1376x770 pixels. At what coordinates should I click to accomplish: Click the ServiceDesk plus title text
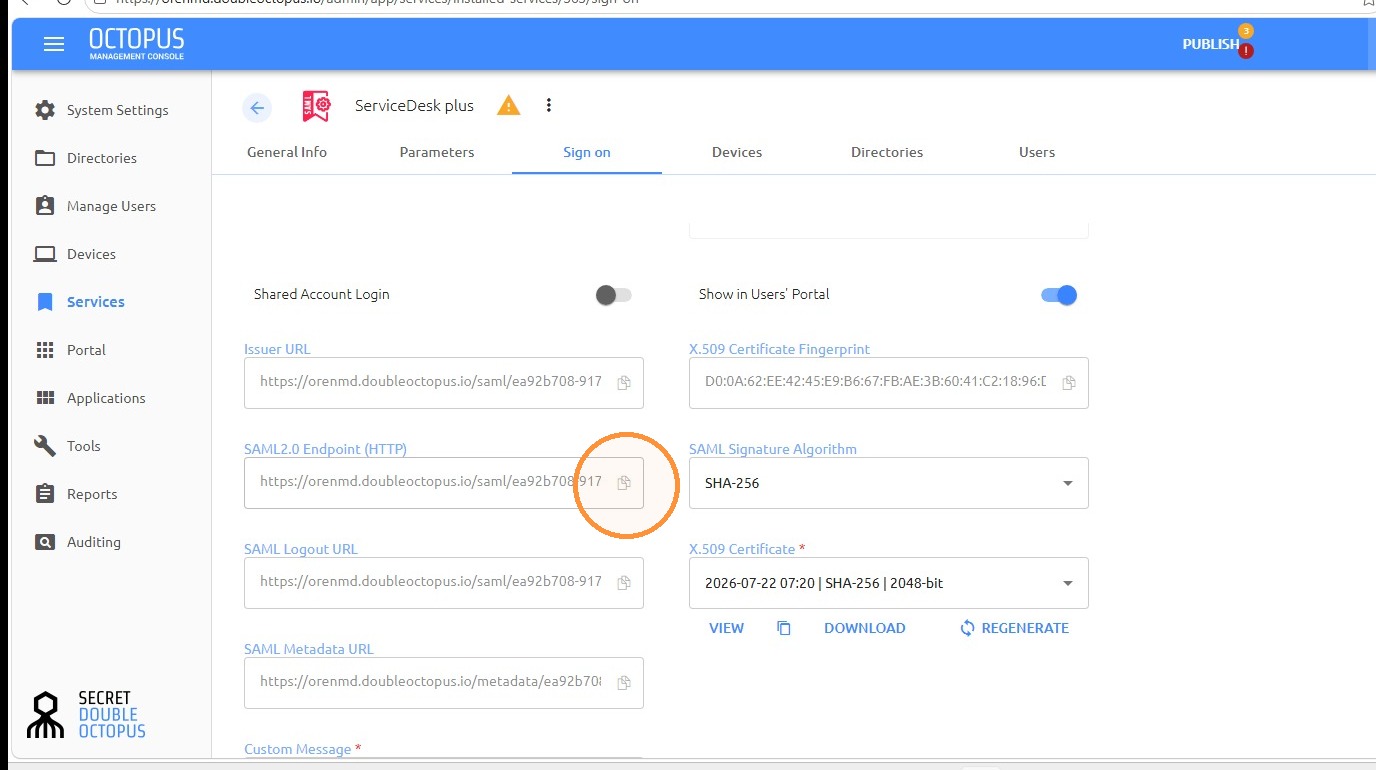(414, 106)
